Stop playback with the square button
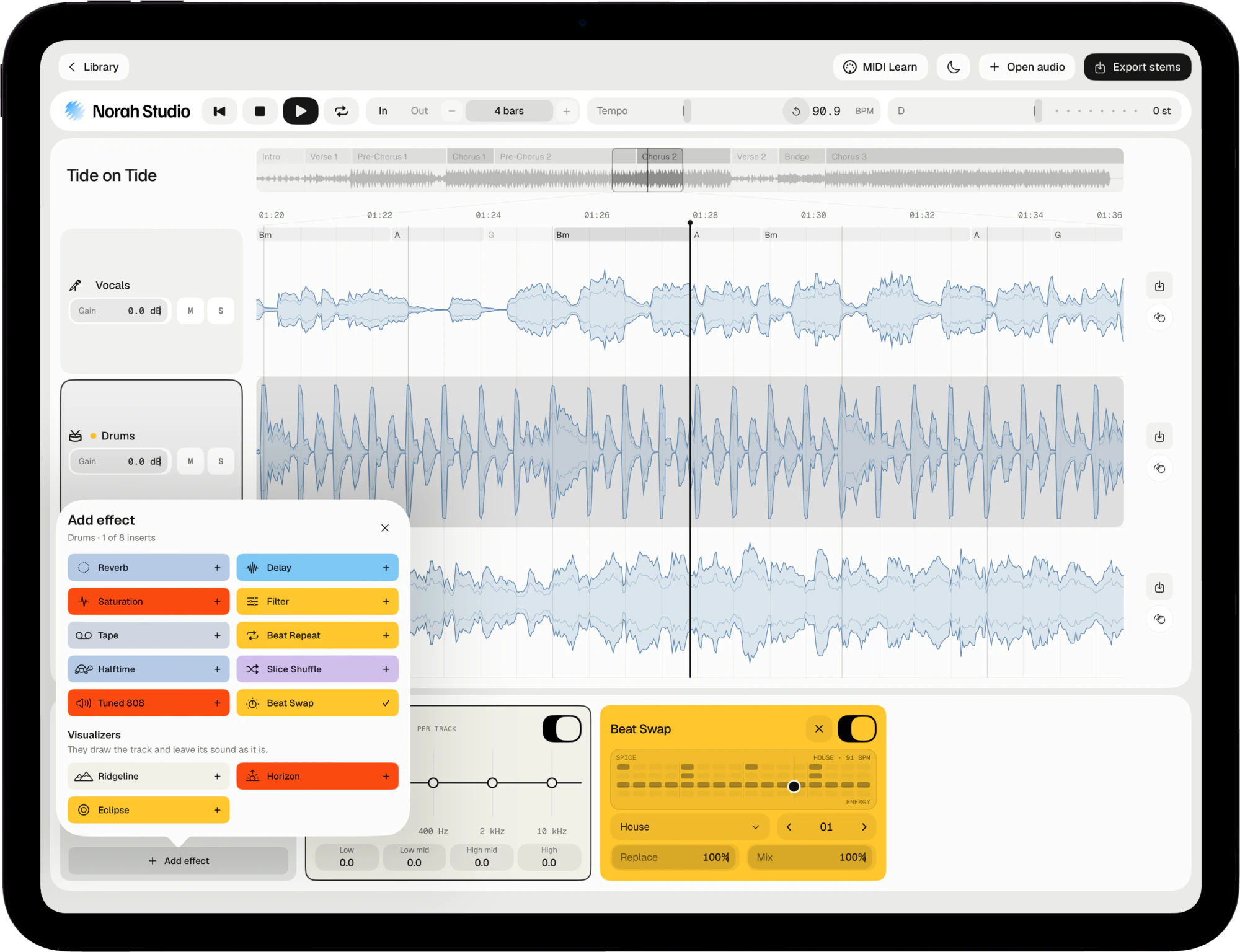The width and height of the screenshot is (1240, 952). (260, 111)
